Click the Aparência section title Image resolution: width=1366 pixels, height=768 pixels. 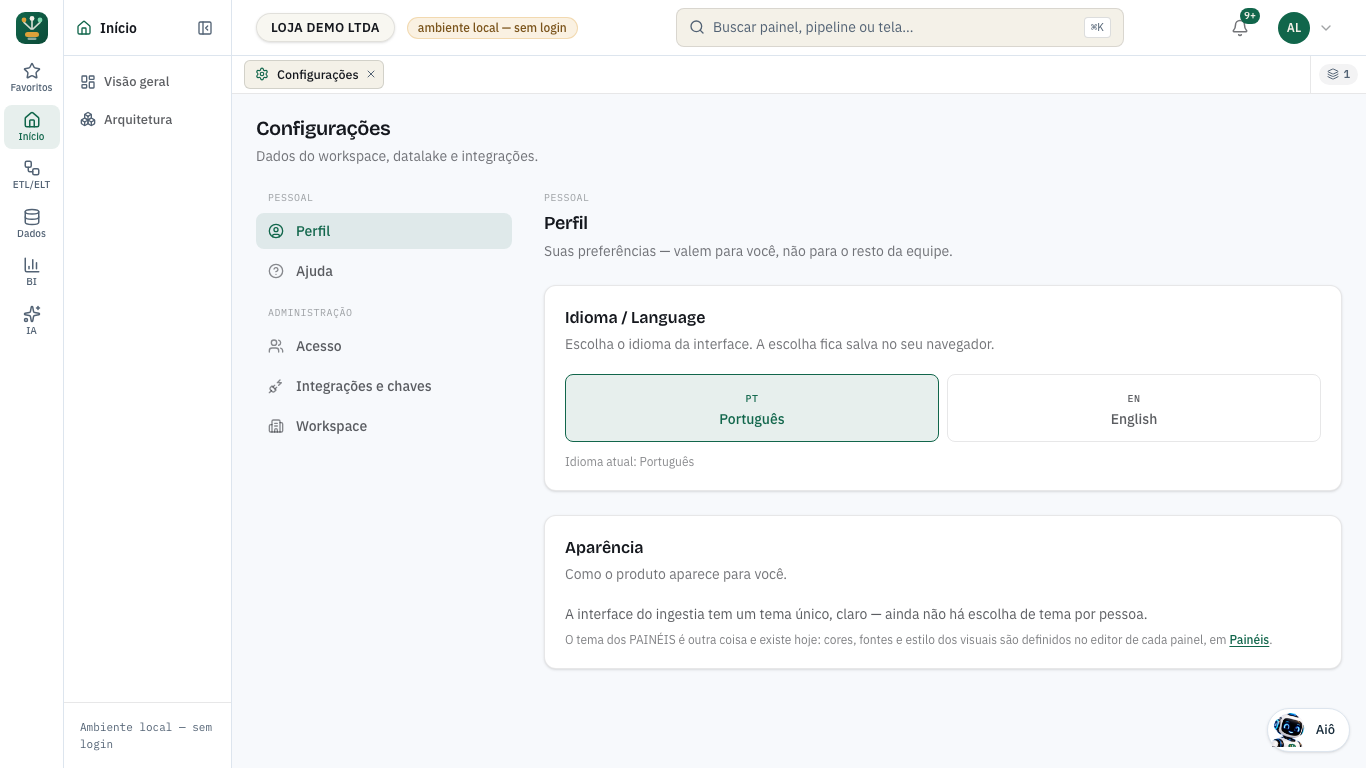click(x=604, y=548)
